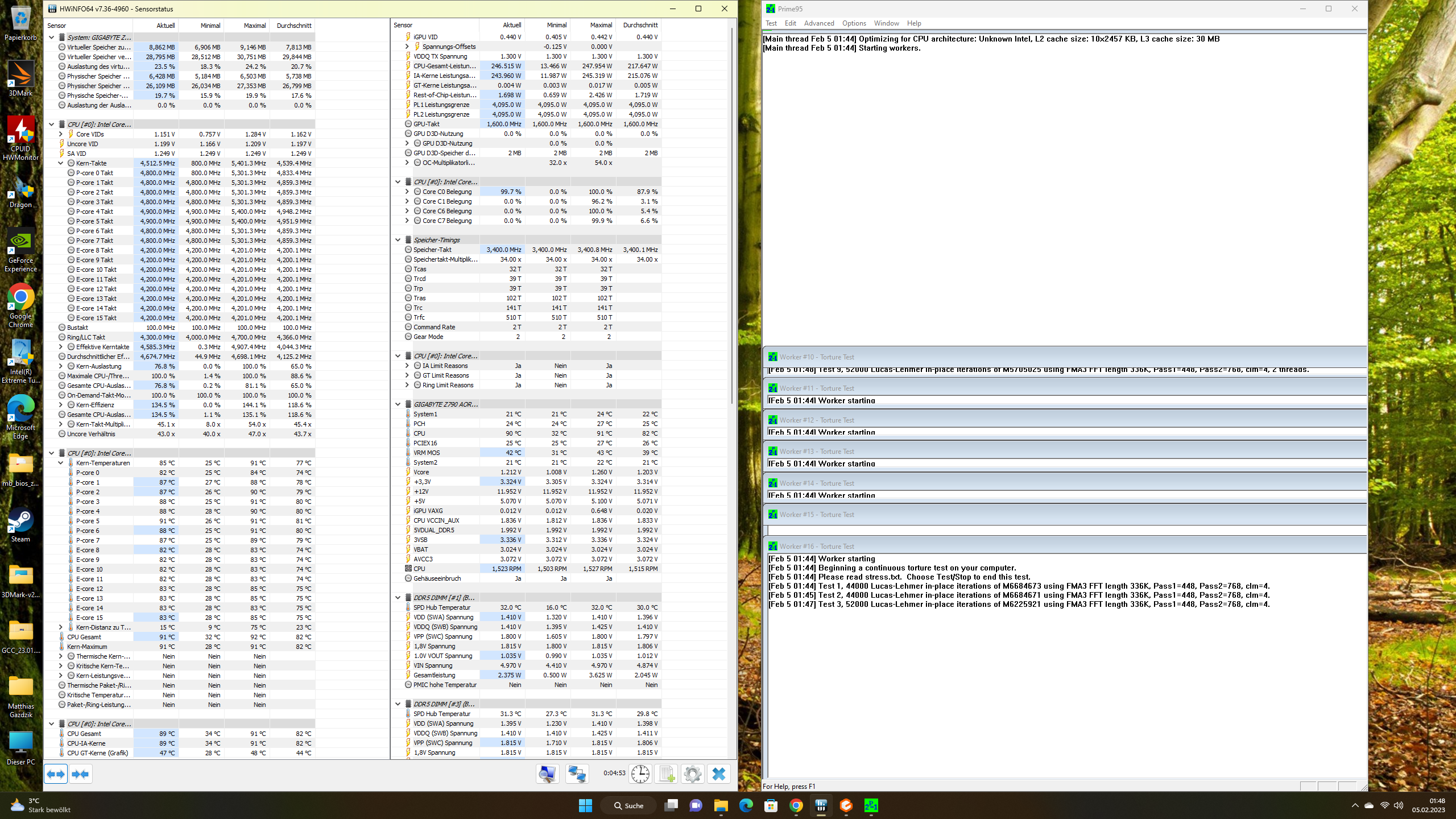Open remote monitor icon with magnifier
The image size is (1456, 819).
(x=547, y=773)
